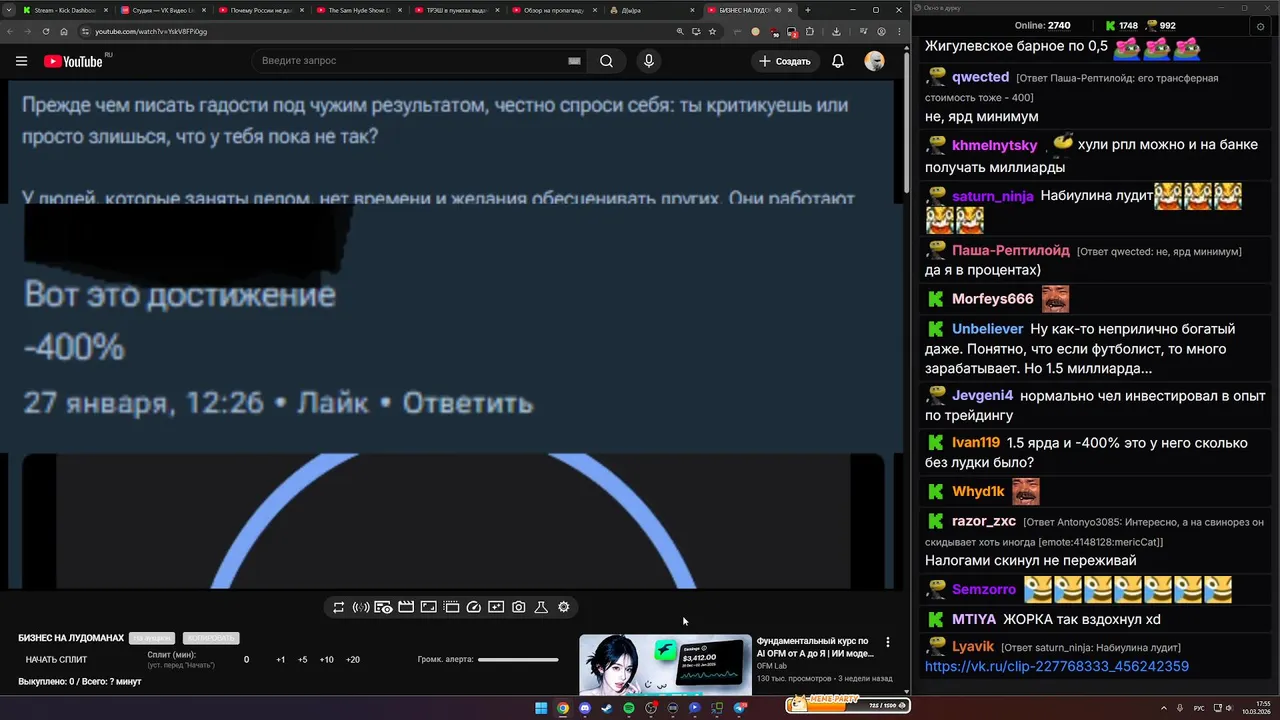Open the three-dot menu of the recommended video
This screenshot has width=1280, height=720.
click(x=887, y=642)
